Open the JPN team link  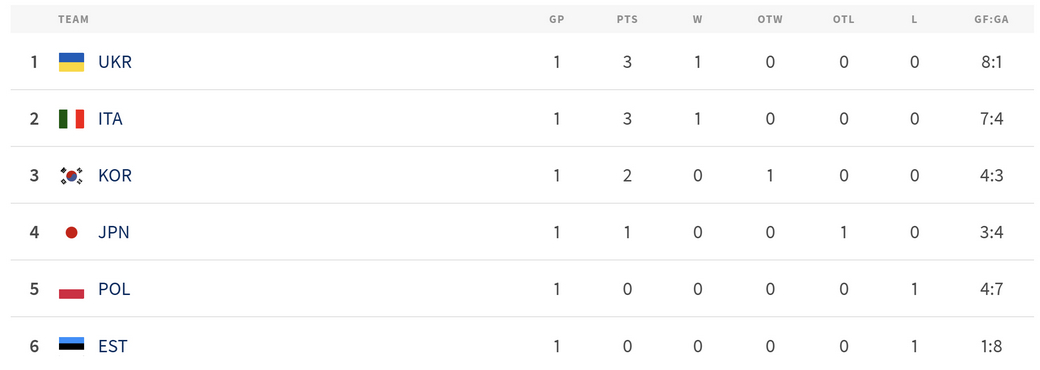pos(113,233)
